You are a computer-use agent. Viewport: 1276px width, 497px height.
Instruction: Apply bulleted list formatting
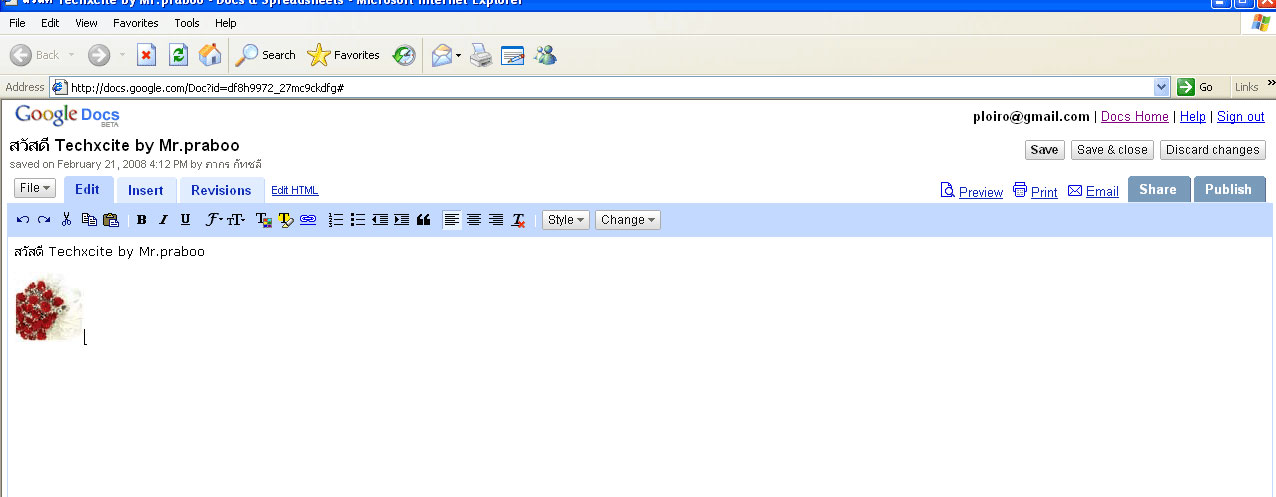coord(358,220)
